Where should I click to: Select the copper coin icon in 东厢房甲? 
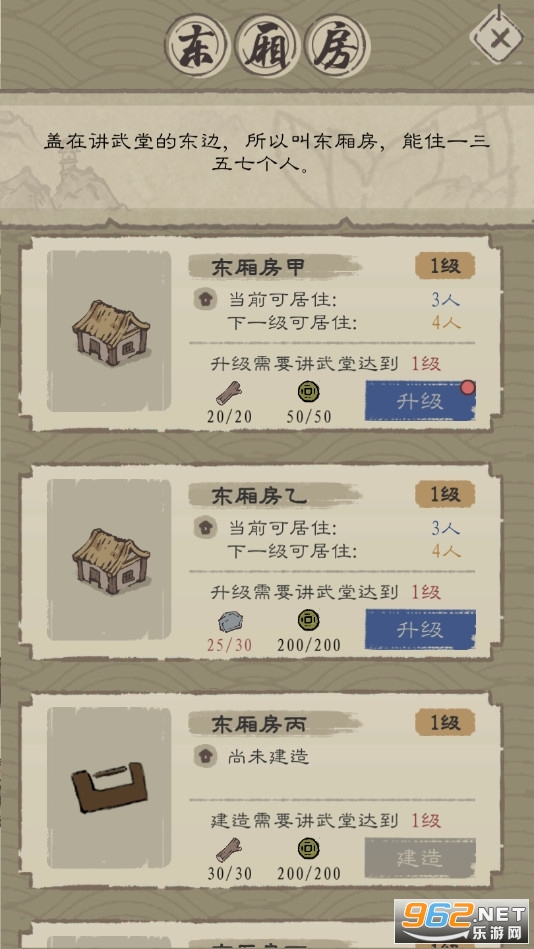tap(309, 392)
